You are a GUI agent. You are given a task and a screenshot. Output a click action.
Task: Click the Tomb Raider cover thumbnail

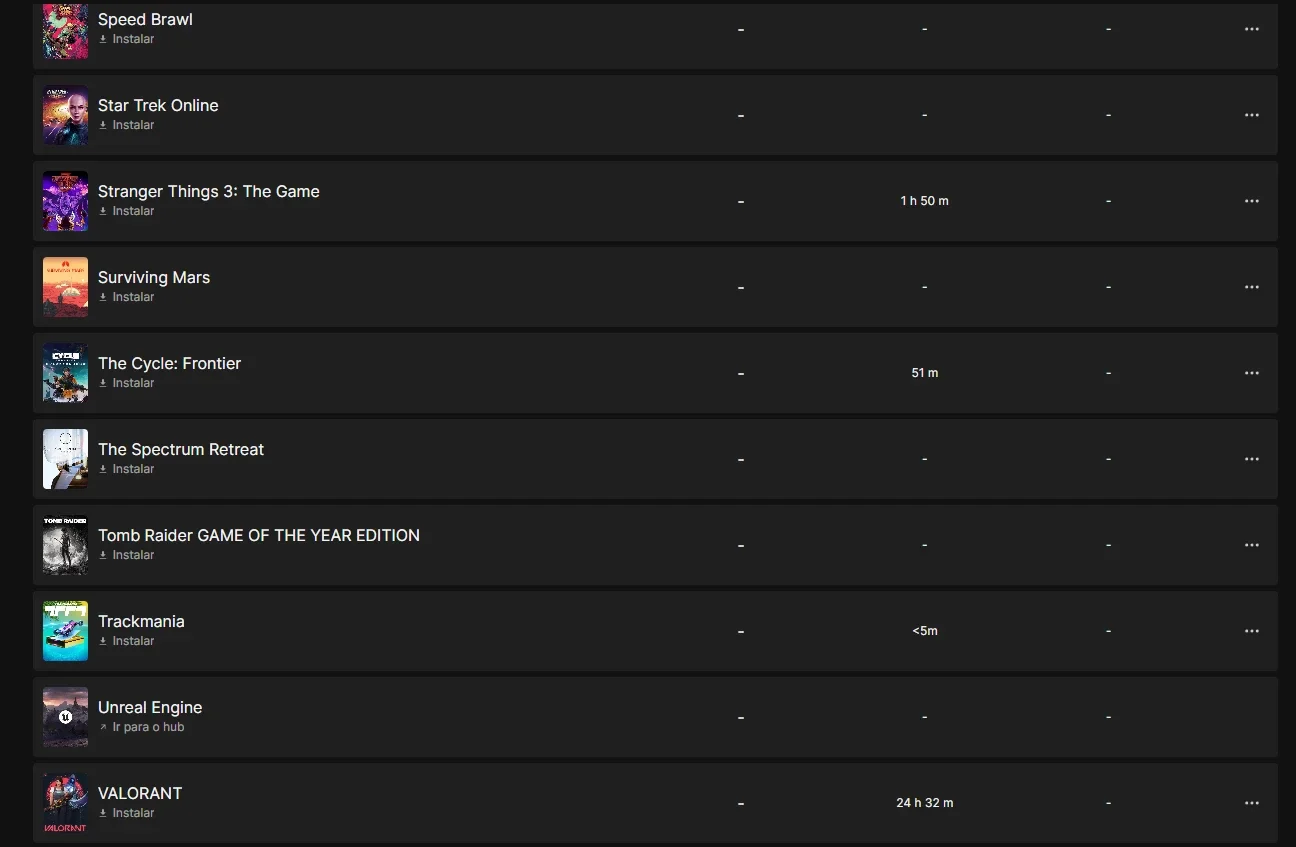65,545
